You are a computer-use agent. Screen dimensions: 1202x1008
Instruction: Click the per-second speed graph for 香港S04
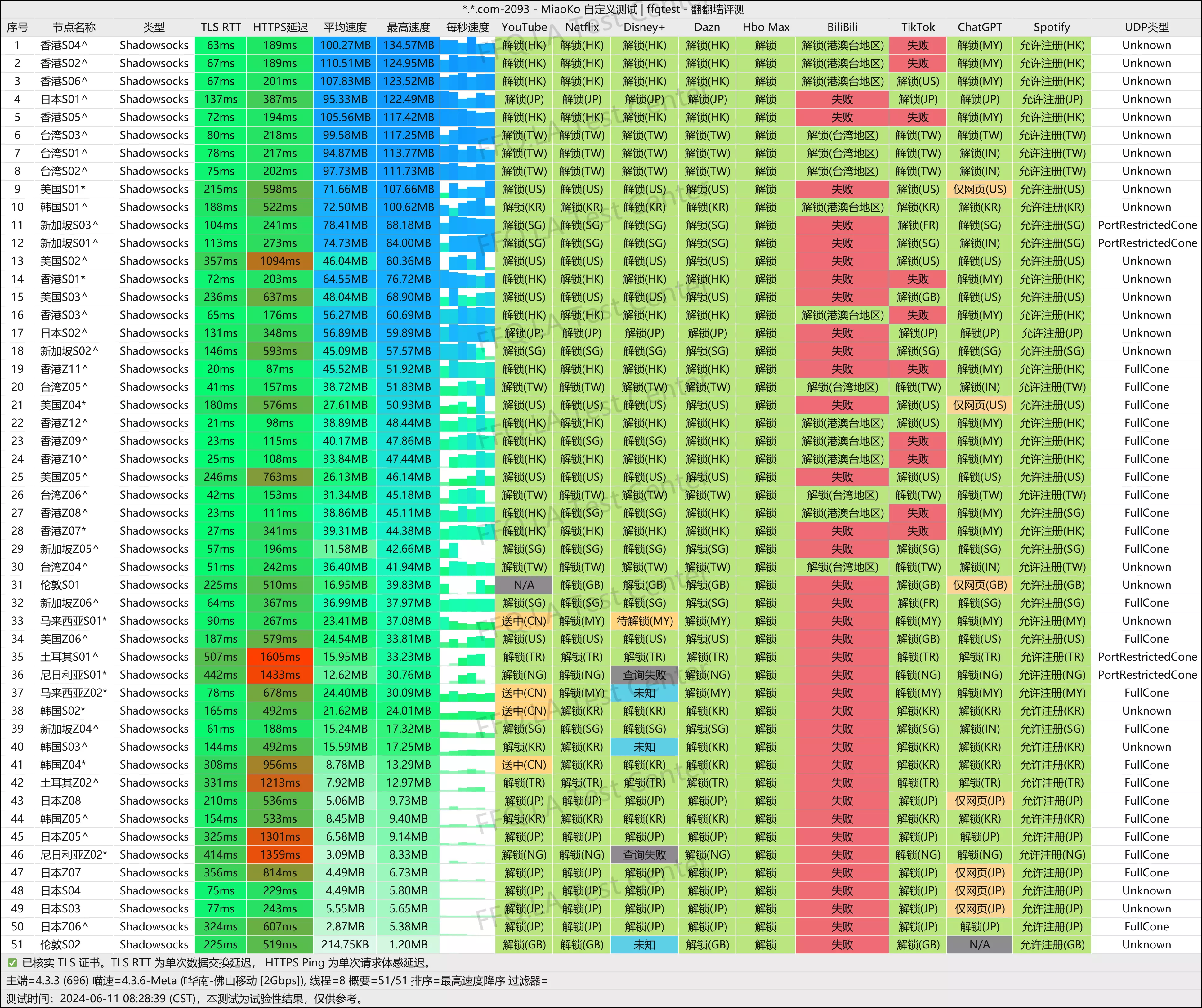[467, 45]
